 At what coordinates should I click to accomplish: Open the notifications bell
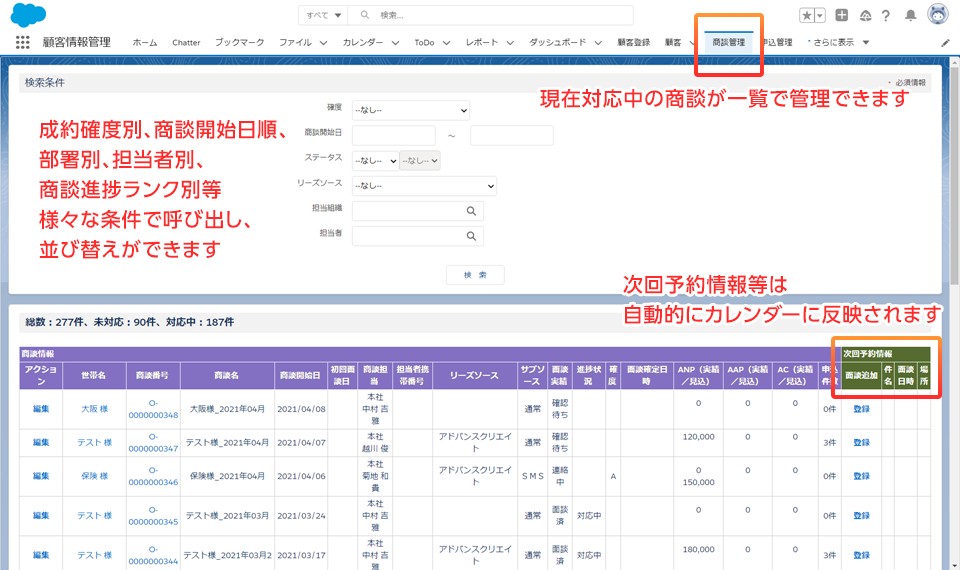tap(910, 16)
